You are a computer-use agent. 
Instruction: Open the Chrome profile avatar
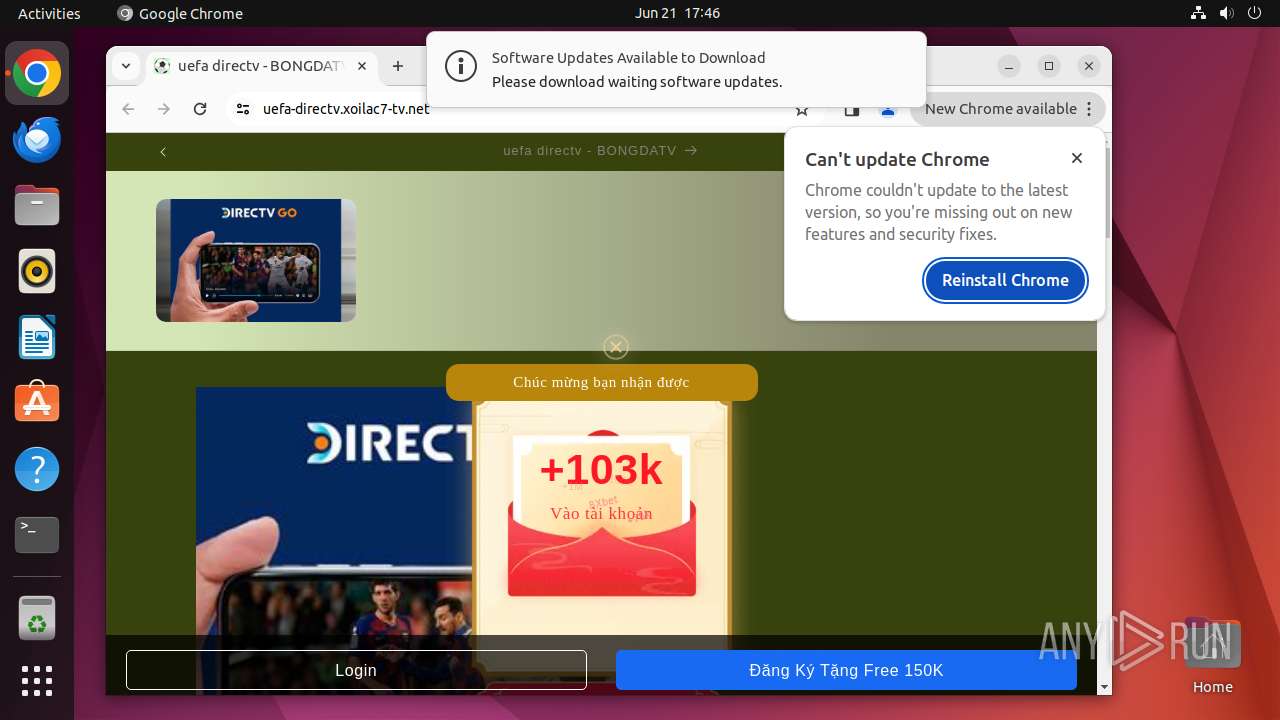tap(887, 109)
